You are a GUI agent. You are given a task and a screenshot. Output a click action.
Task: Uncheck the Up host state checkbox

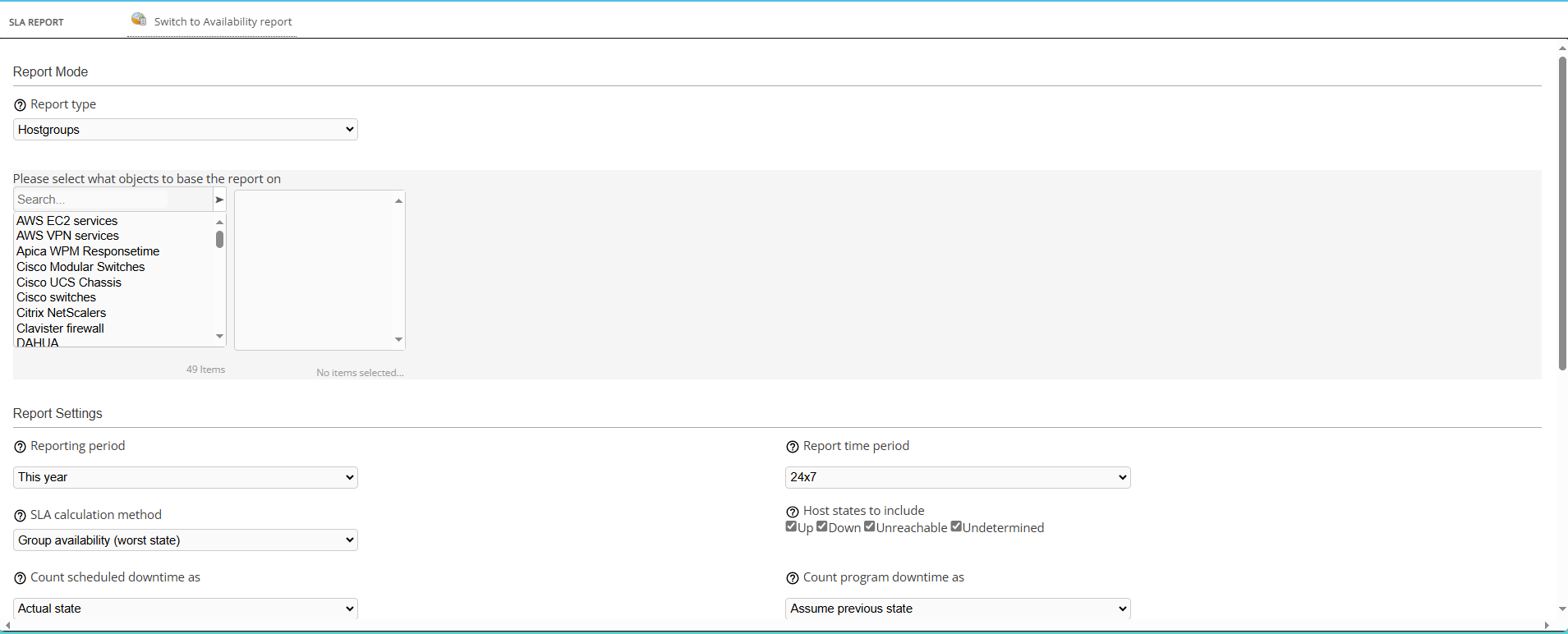pyautogui.click(x=791, y=526)
